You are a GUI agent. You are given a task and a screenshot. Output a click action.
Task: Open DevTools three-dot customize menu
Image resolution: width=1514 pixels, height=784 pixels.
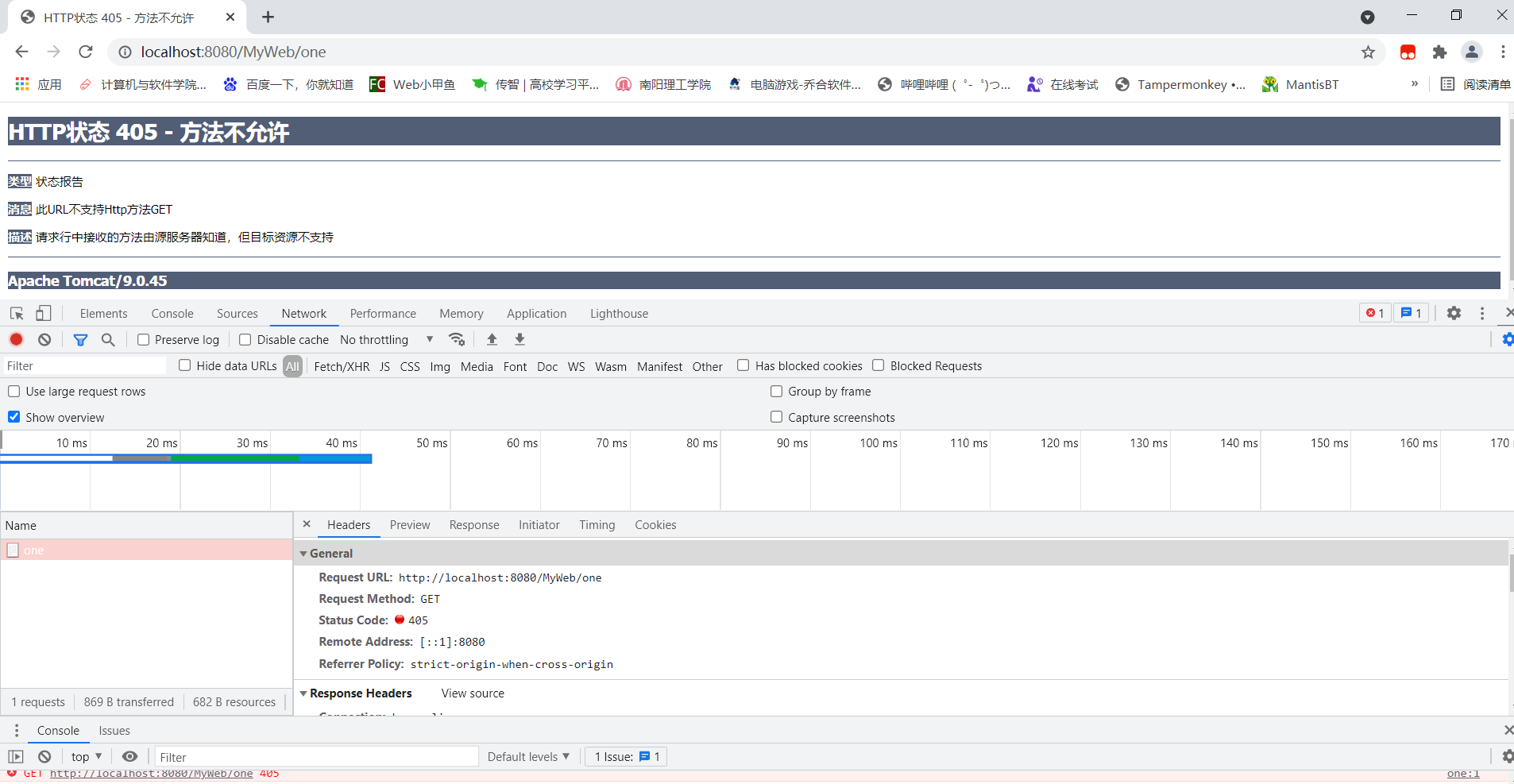coord(1481,313)
